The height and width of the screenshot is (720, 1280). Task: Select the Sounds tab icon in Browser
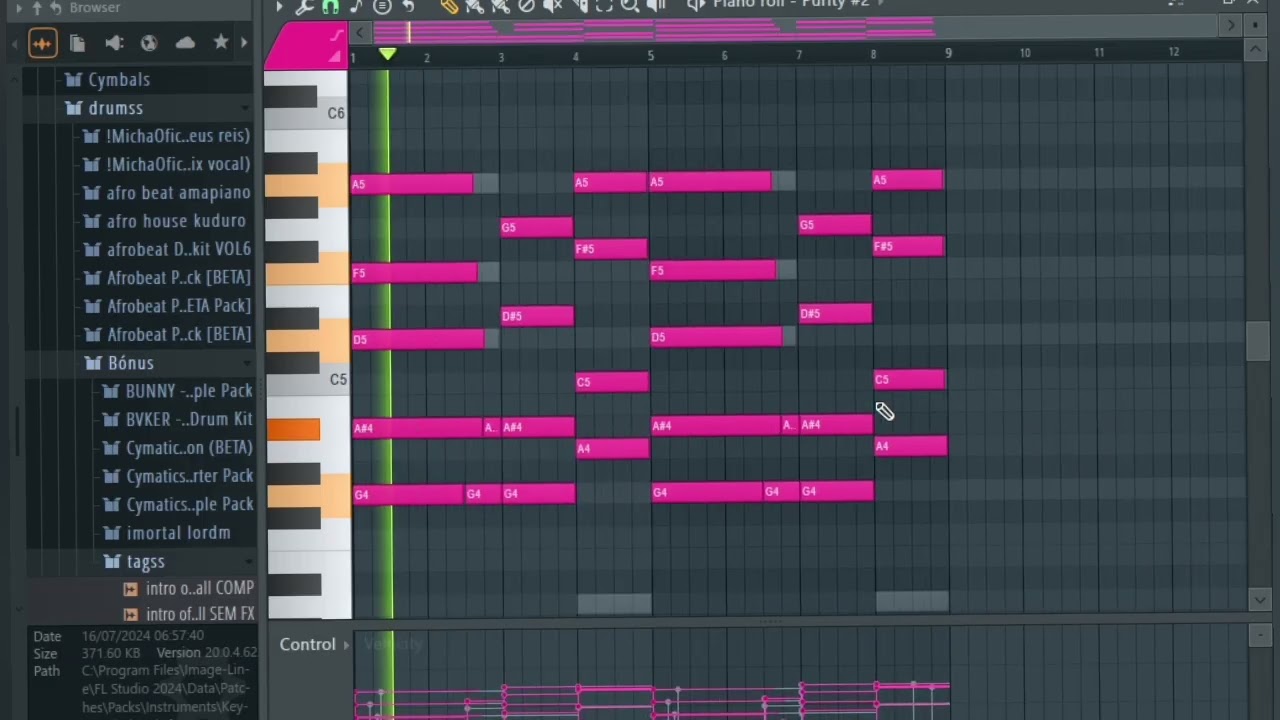point(42,43)
